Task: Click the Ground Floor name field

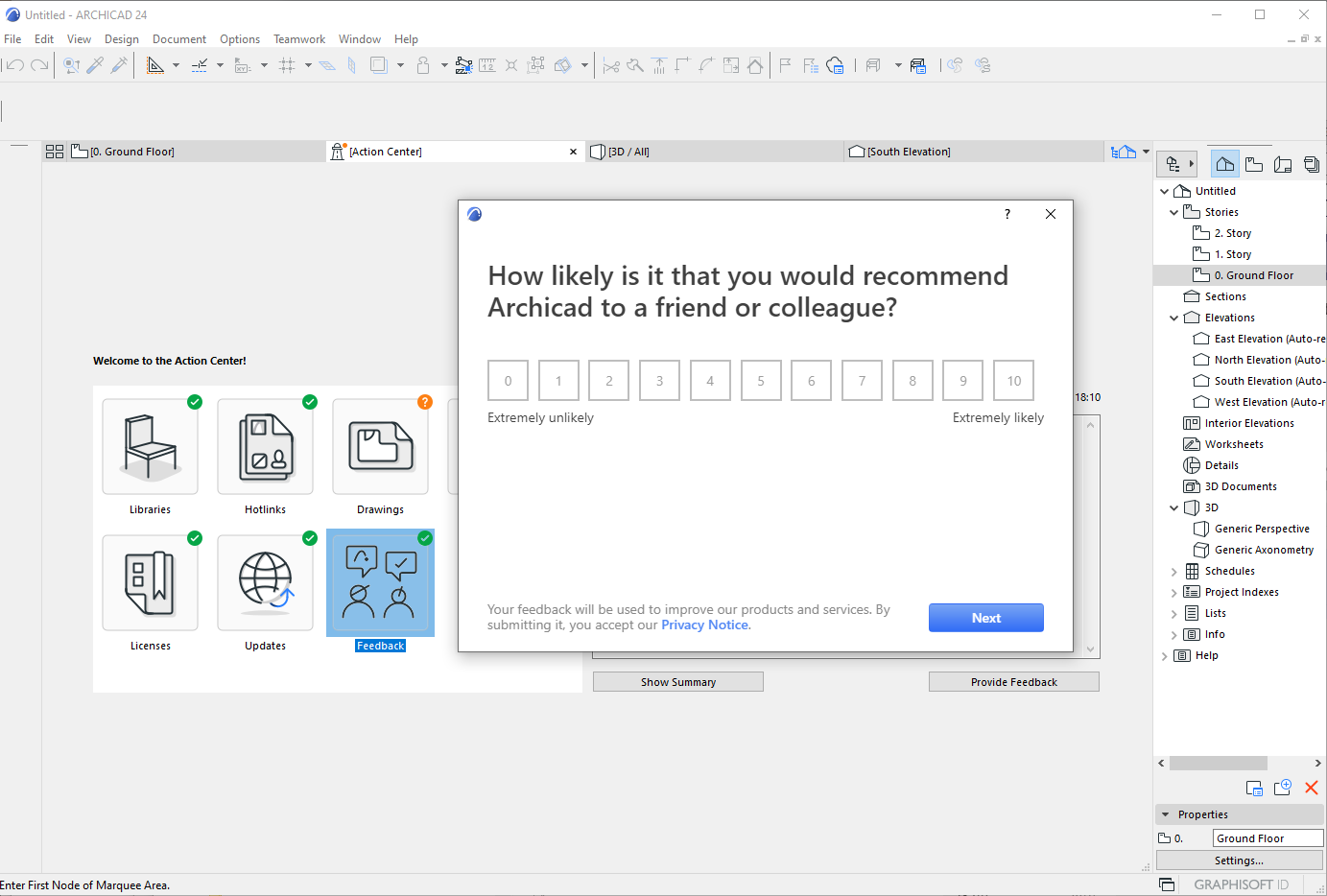Action: point(1267,838)
